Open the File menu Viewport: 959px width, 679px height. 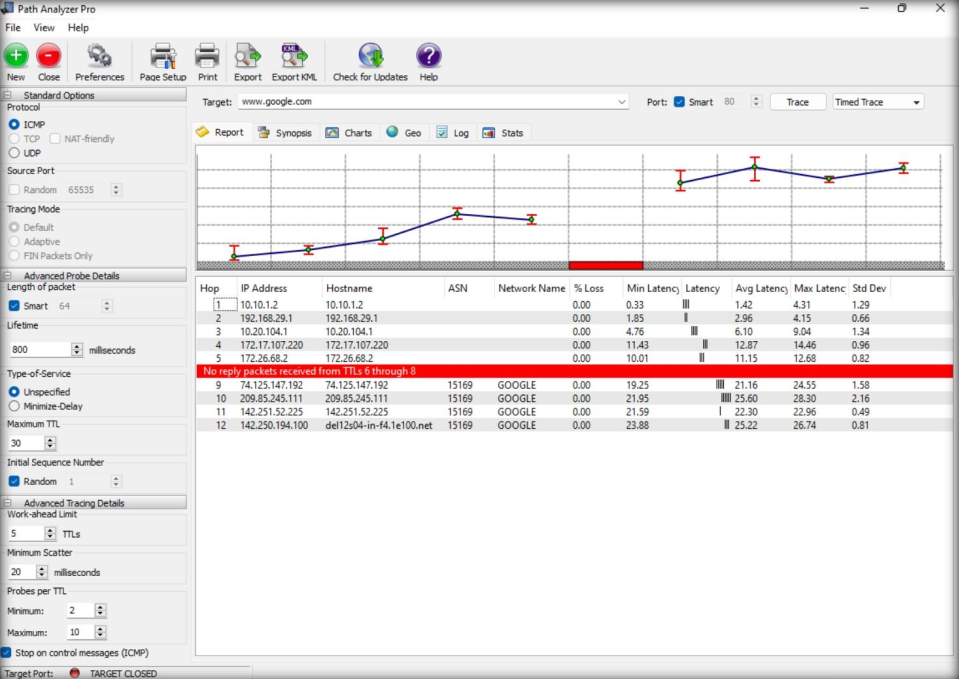(x=13, y=28)
